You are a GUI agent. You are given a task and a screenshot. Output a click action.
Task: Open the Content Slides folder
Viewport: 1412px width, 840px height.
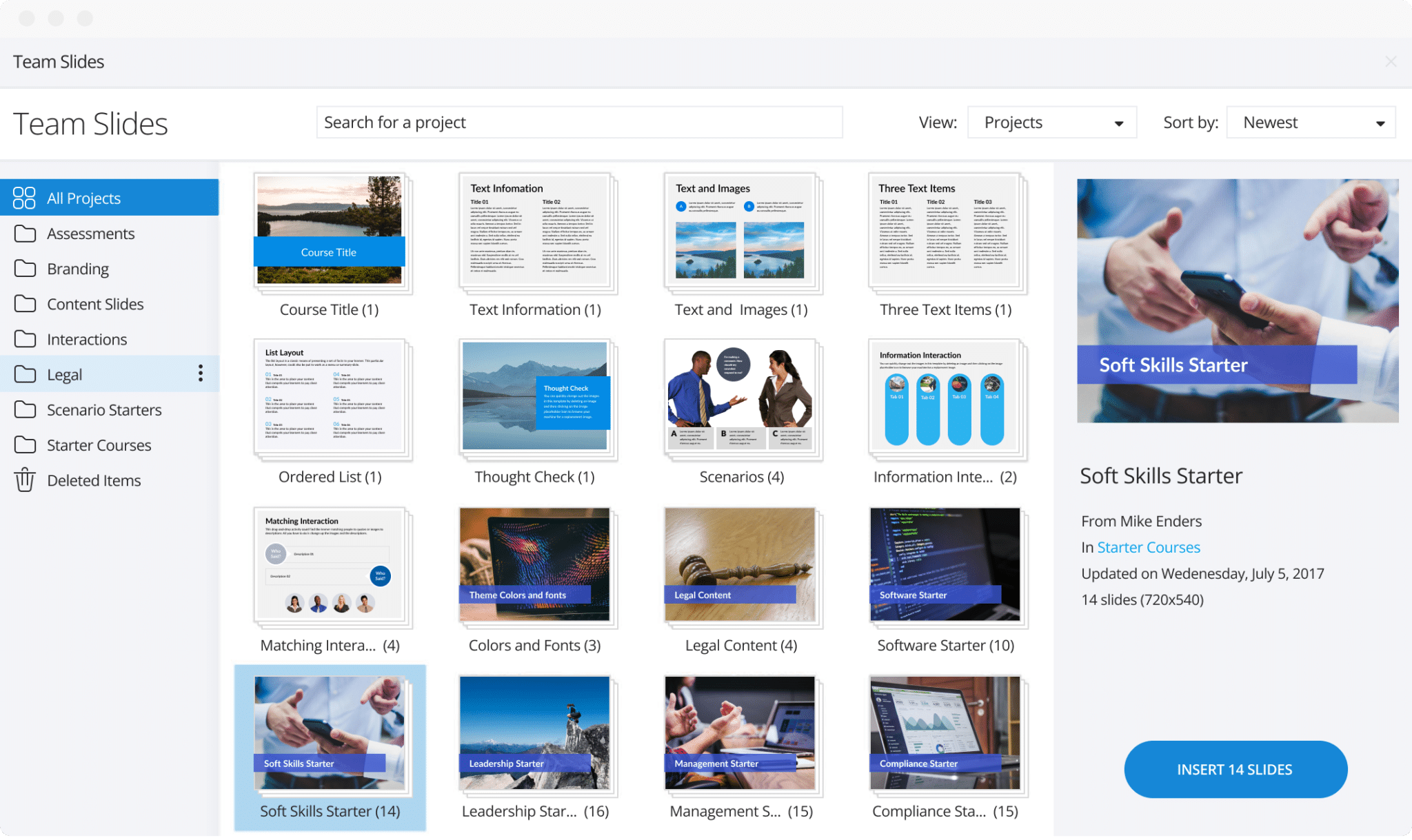click(95, 303)
